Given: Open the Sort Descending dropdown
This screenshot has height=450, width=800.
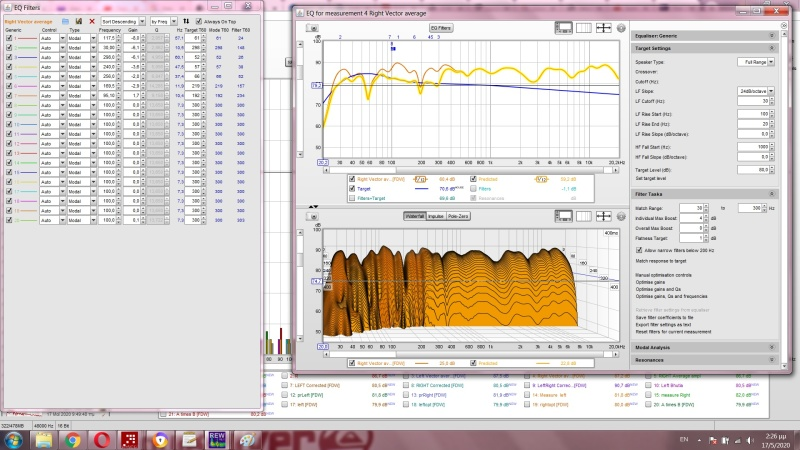Looking at the screenshot, I should pyautogui.click(x=124, y=20).
